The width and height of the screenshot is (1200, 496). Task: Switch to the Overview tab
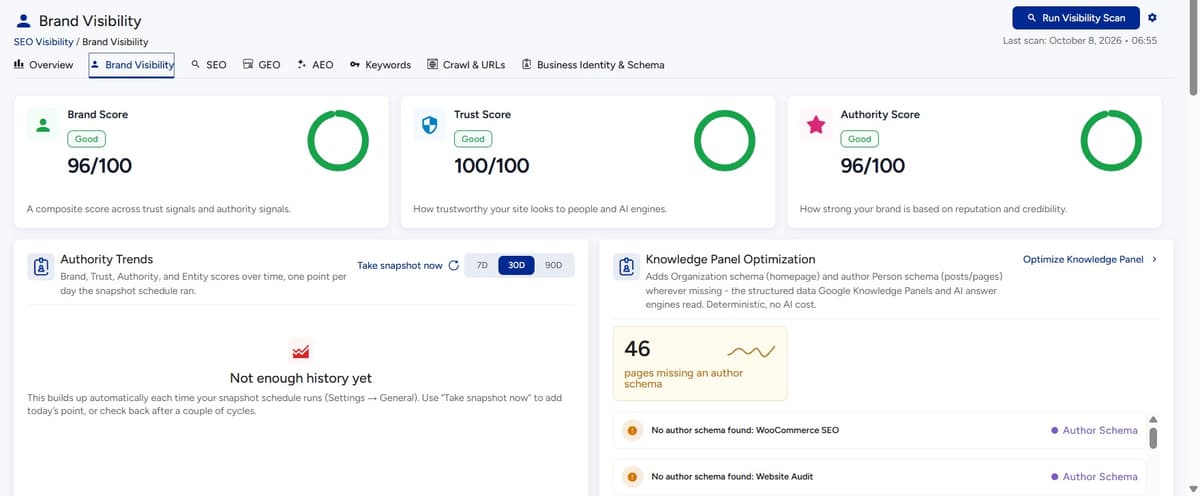click(43, 64)
